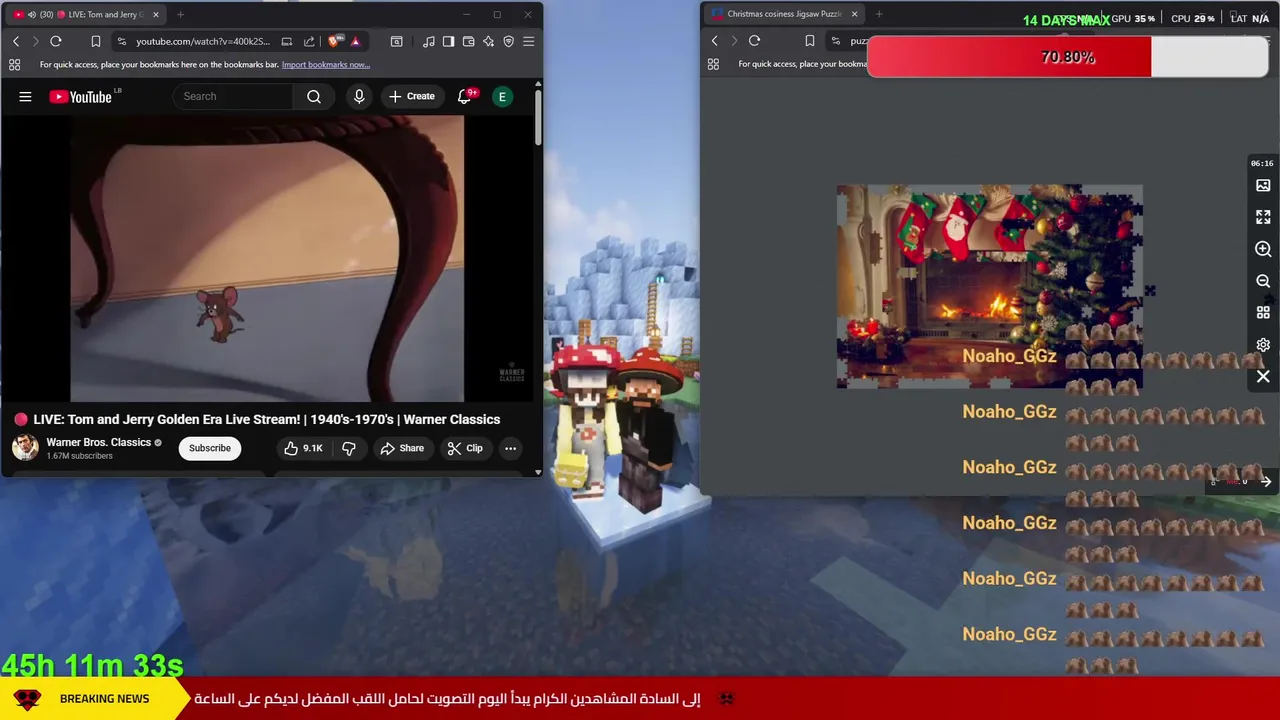
Task: Open the account avatar E menu
Action: pos(503,96)
